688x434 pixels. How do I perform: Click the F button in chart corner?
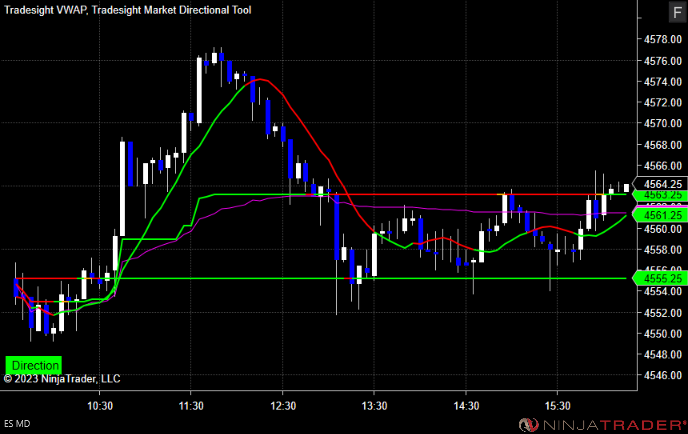click(677, 12)
